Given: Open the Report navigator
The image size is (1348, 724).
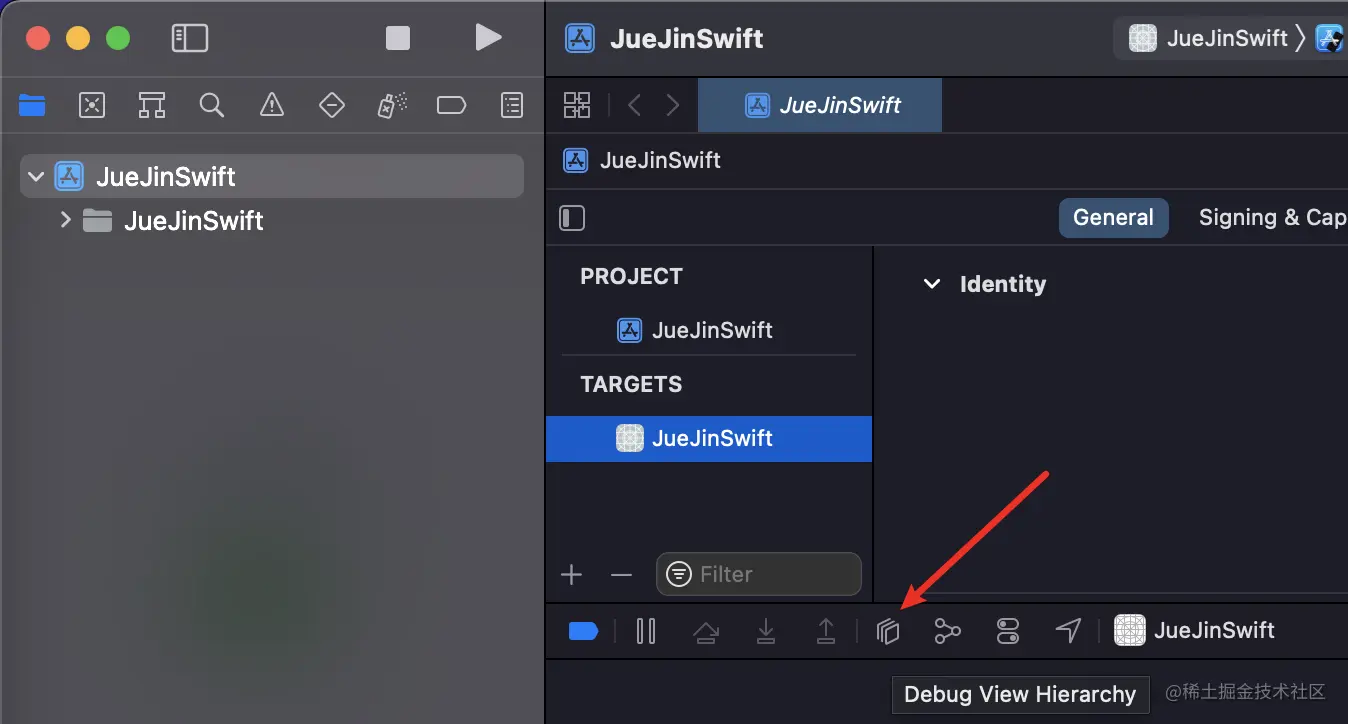Looking at the screenshot, I should point(512,104).
